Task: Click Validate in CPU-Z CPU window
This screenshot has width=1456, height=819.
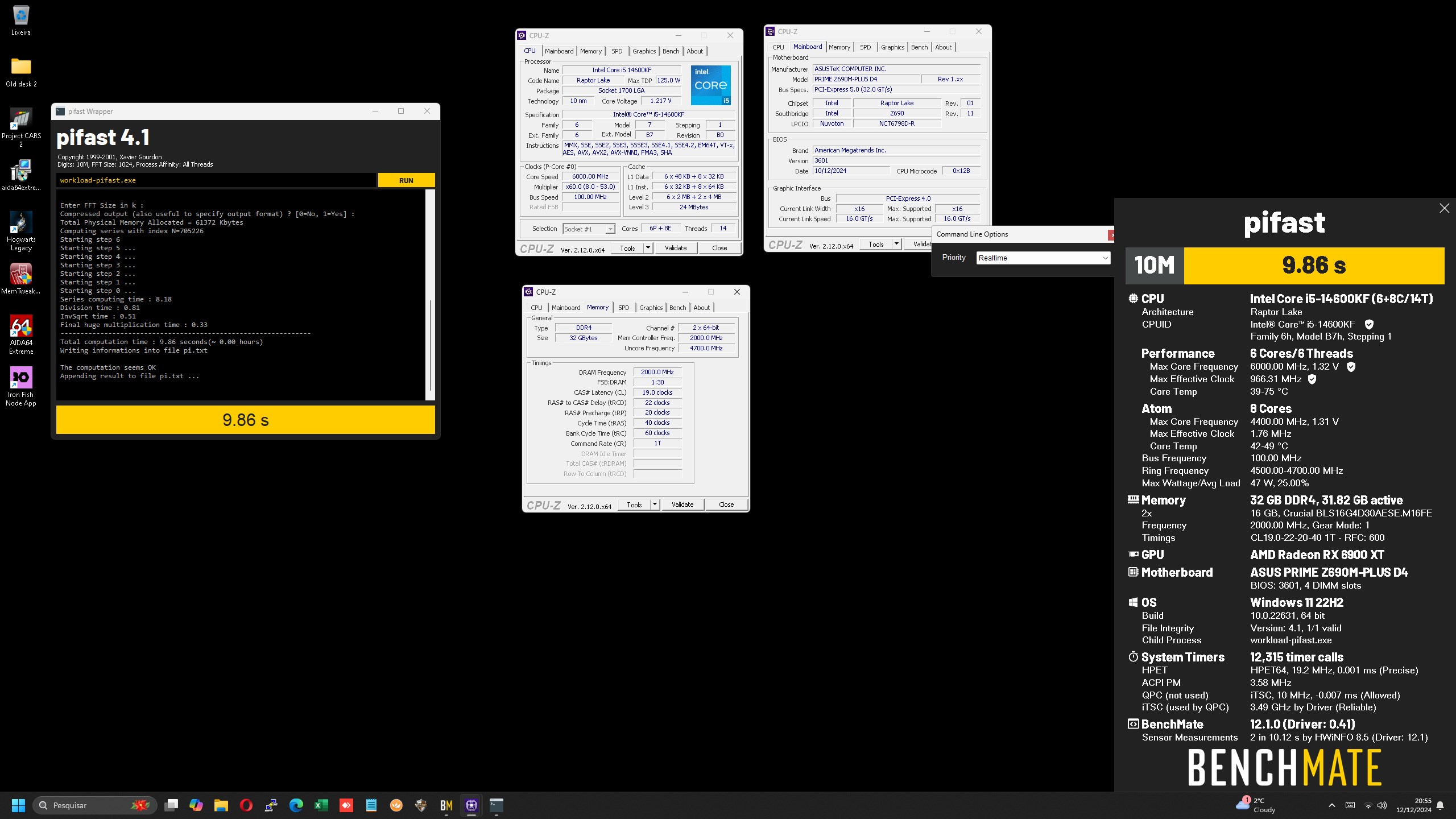Action: point(676,248)
